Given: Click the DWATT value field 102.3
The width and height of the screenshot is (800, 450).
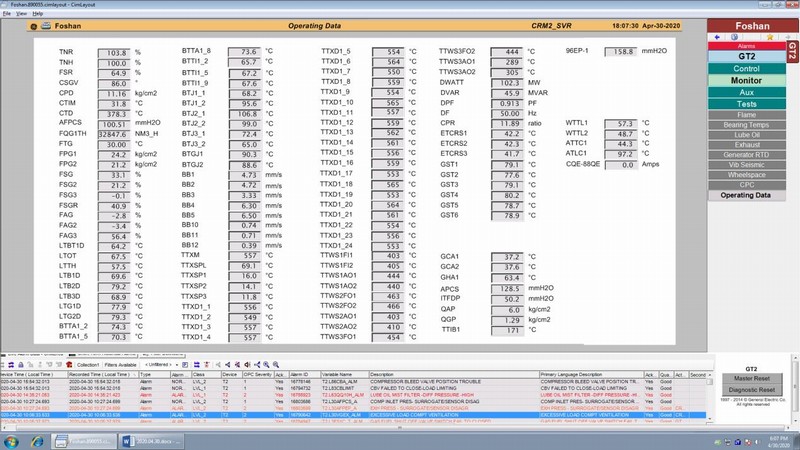Looking at the screenshot, I should [x=507, y=83].
